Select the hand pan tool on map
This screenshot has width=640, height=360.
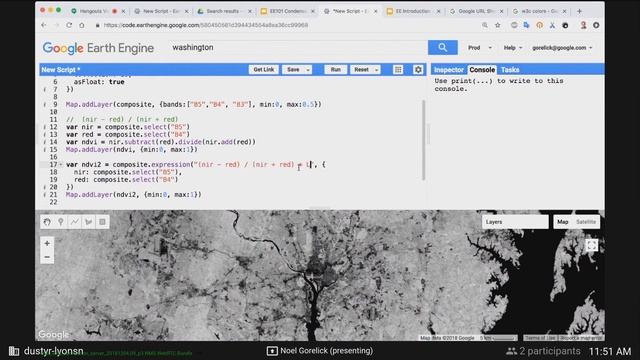tap(47, 222)
